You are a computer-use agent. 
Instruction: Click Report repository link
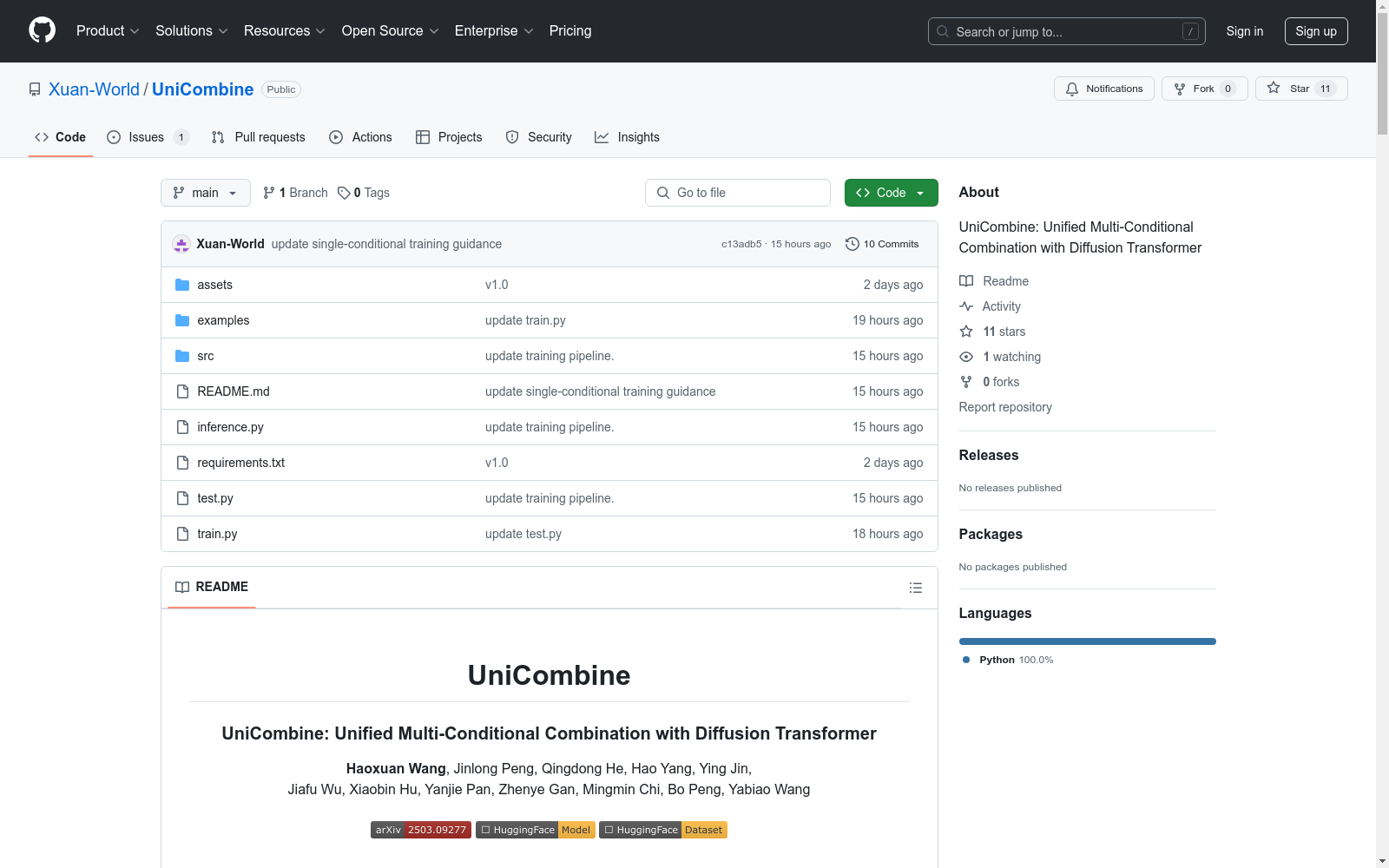coord(1005,407)
